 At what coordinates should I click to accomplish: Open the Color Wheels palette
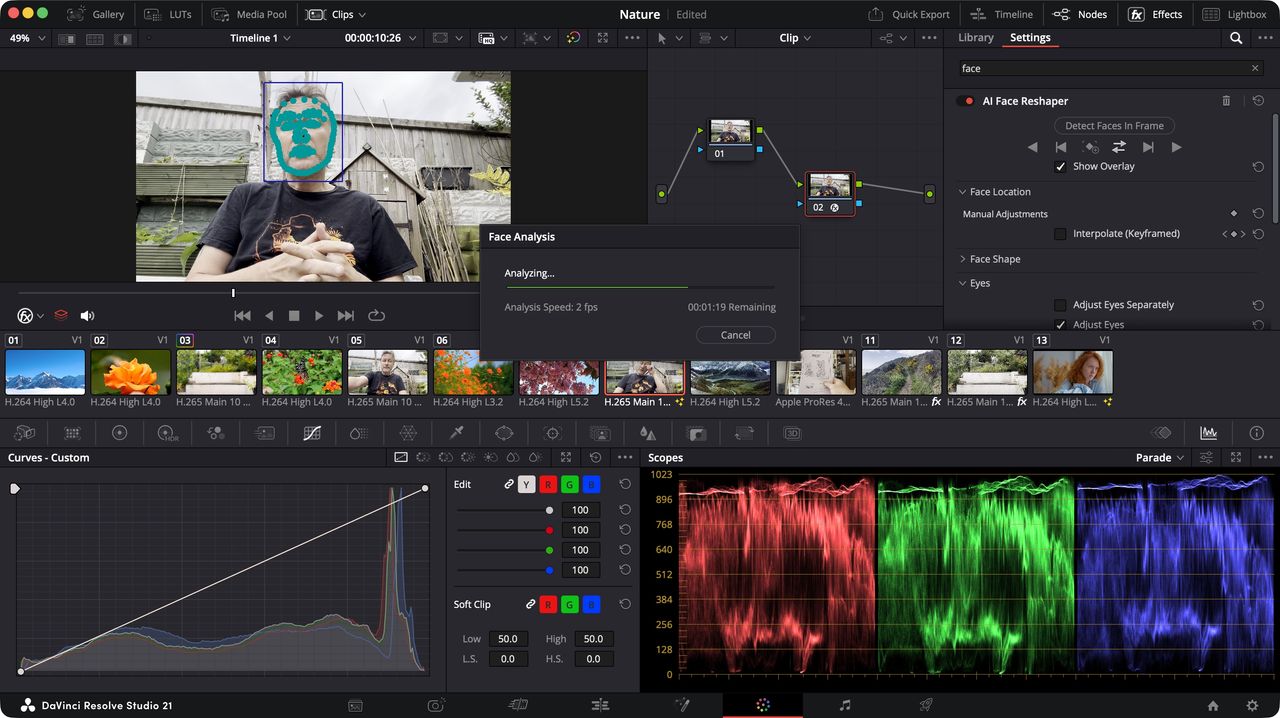120,433
